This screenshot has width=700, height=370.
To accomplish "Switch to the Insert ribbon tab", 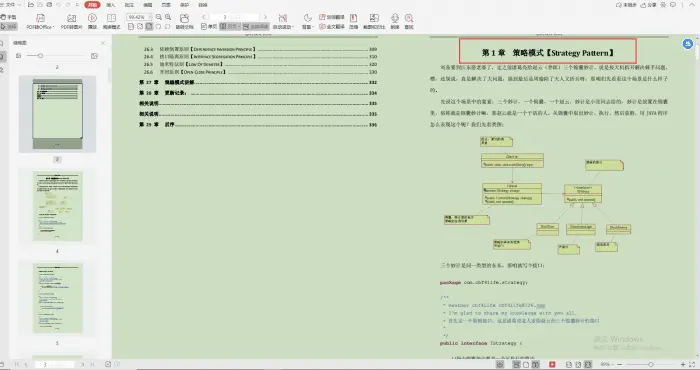I will coord(111,5).
